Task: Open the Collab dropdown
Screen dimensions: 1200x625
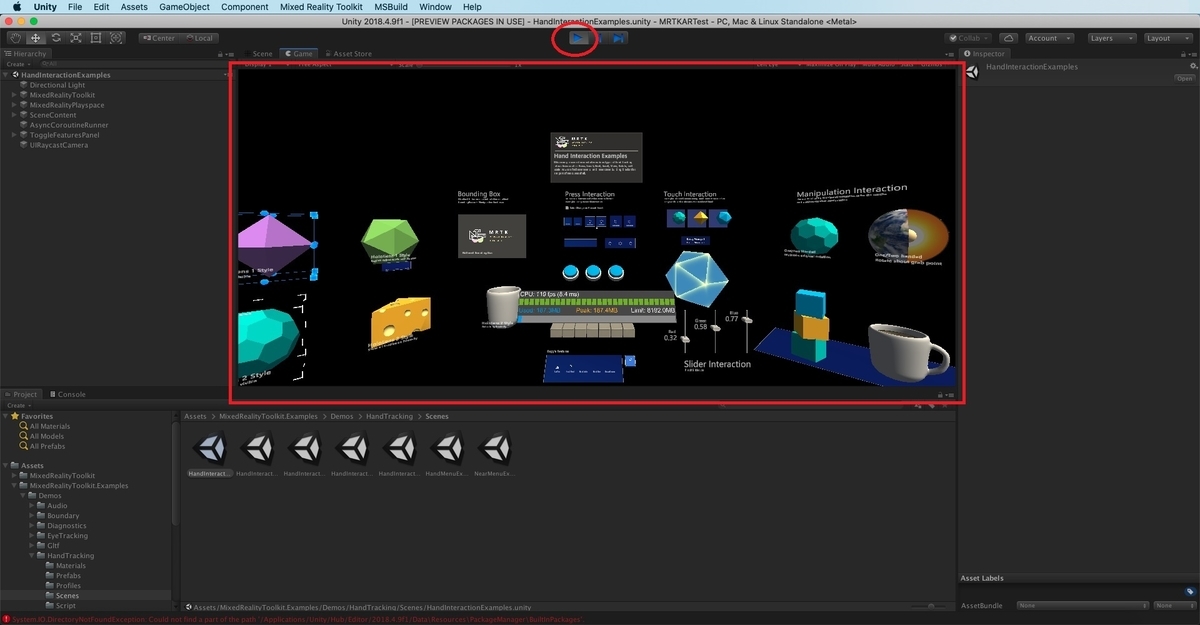Action: 970,38
